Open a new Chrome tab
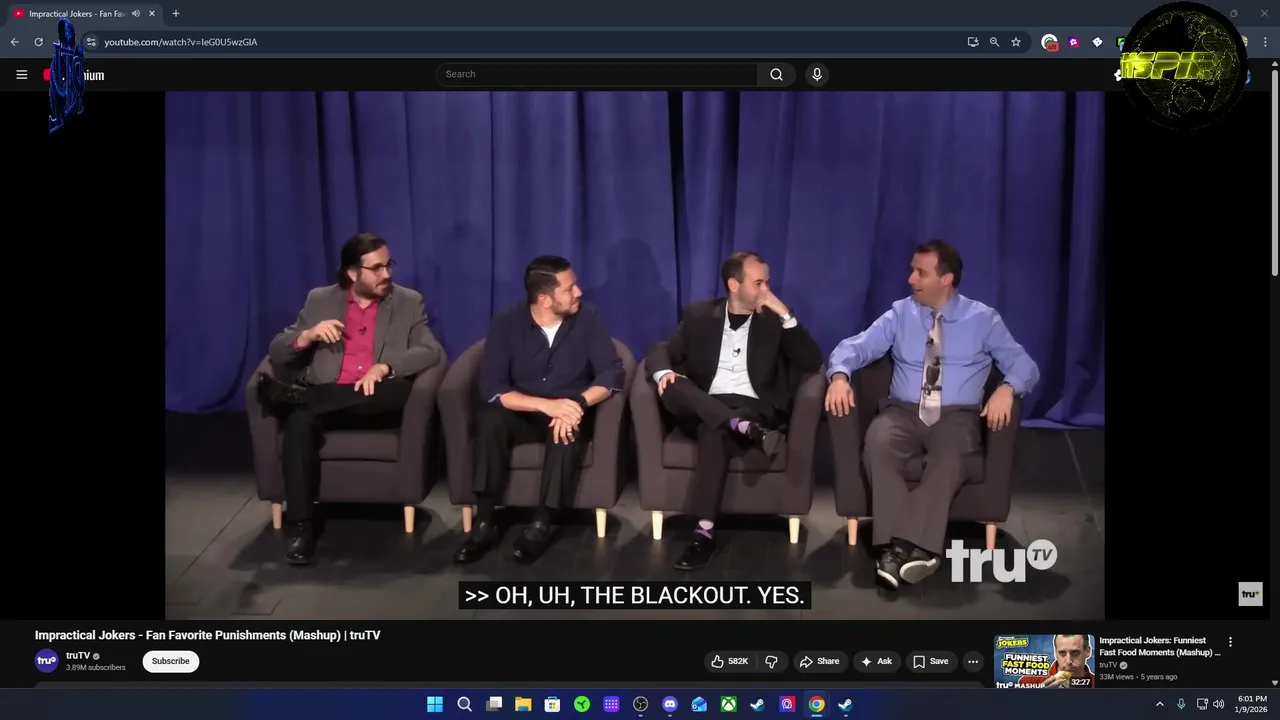1280x720 pixels. [176, 14]
